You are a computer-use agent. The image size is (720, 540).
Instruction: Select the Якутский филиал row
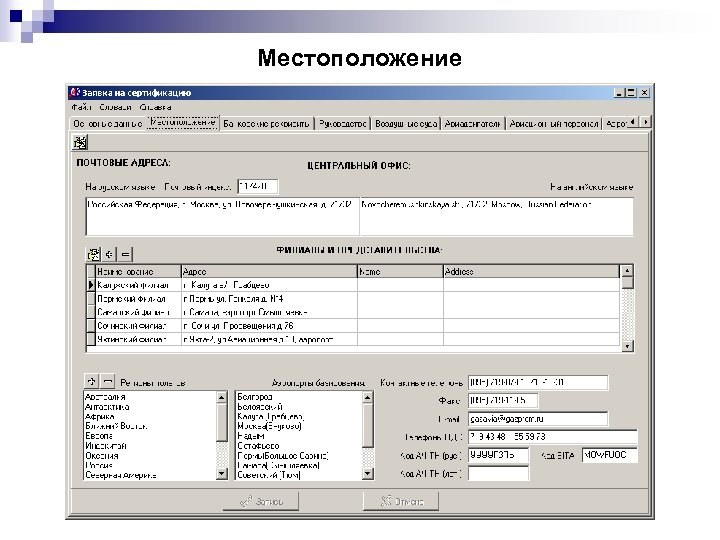[353, 339]
